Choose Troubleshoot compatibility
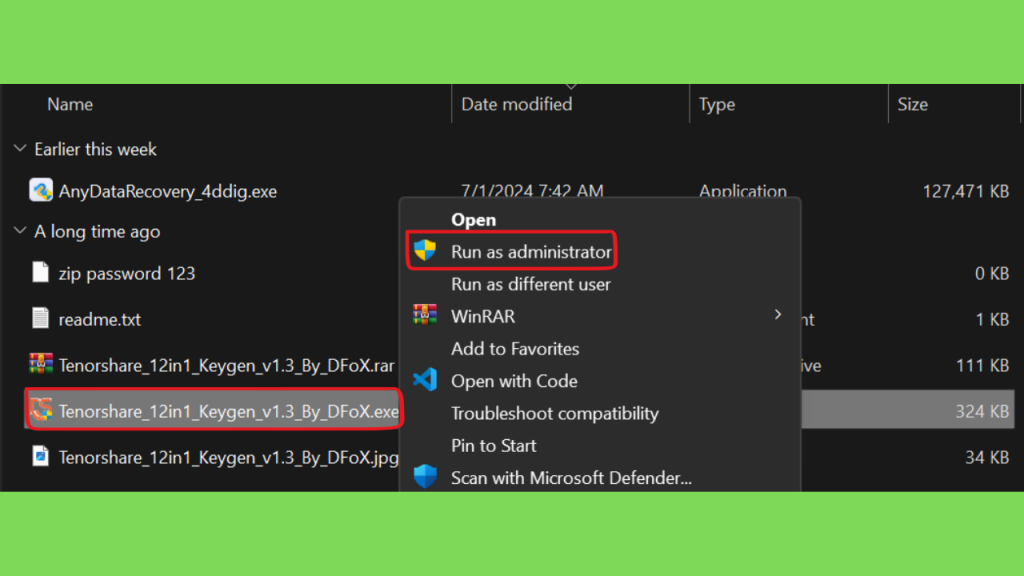This screenshot has width=1024, height=576. (x=554, y=413)
